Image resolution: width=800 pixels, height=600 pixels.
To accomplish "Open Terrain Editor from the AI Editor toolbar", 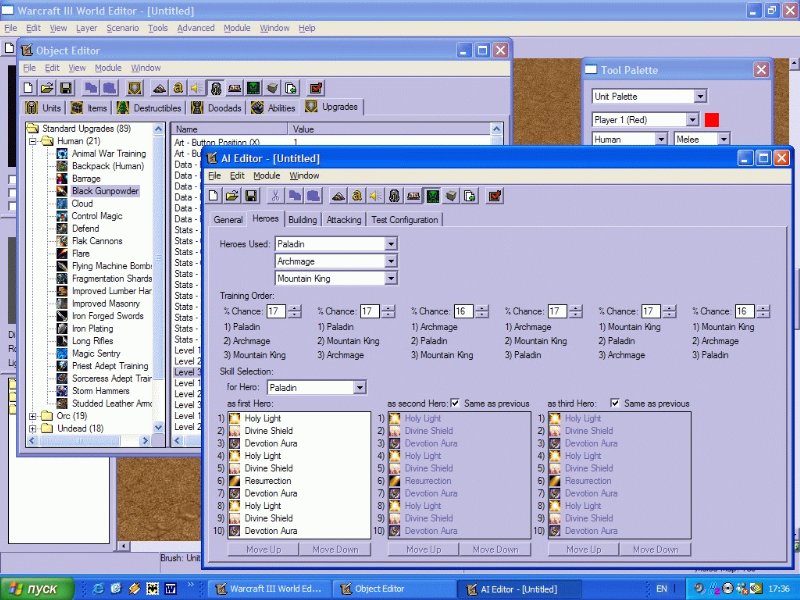I will (337, 196).
